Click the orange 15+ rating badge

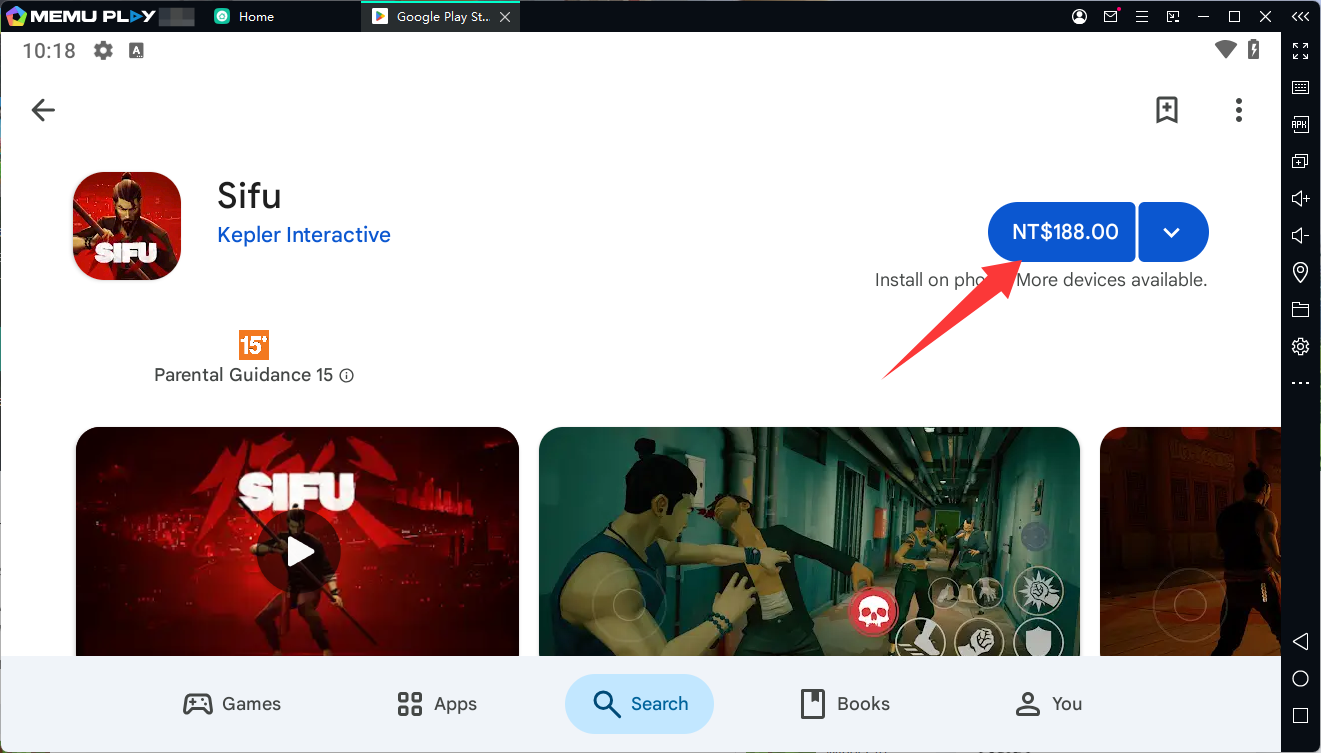pyautogui.click(x=254, y=345)
